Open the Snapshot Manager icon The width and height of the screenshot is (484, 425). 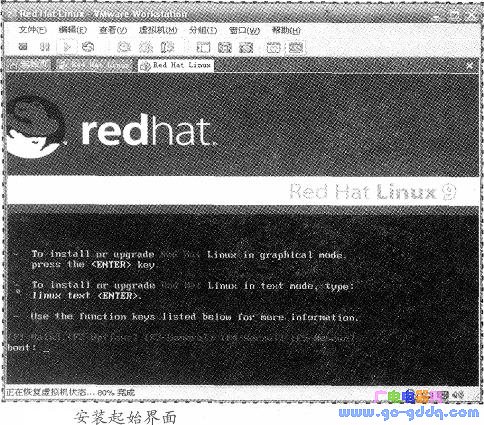click(167, 47)
